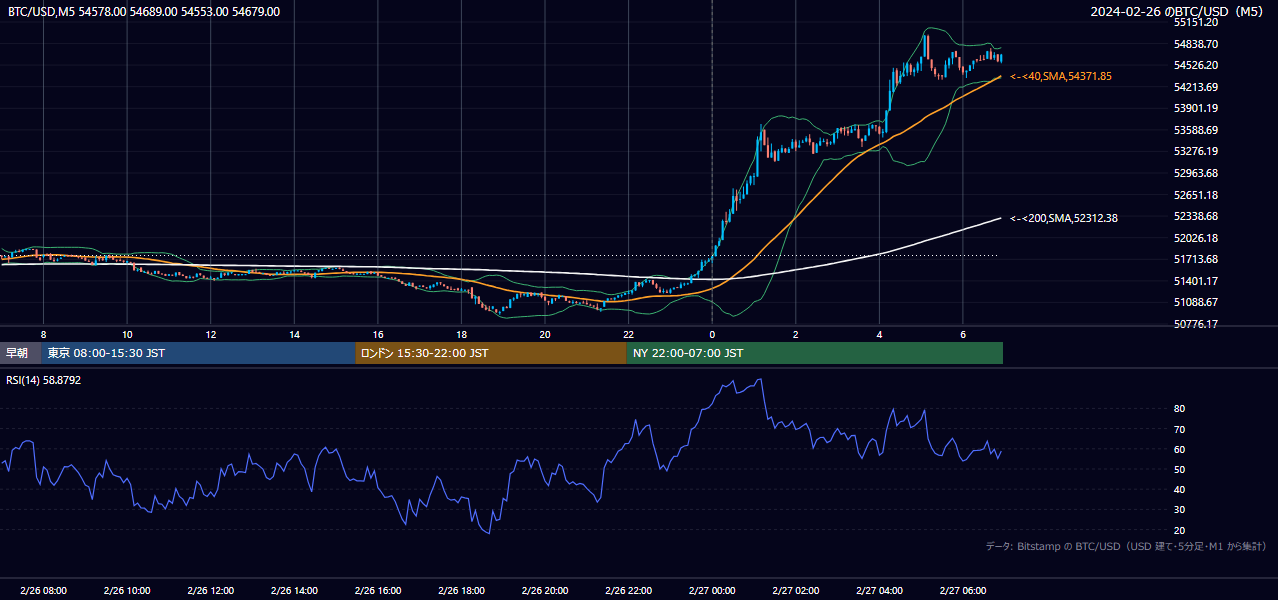Image resolution: width=1278 pixels, height=600 pixels.
Task: Click price axis value 51401.17
Action: (x=1195, y=281)
